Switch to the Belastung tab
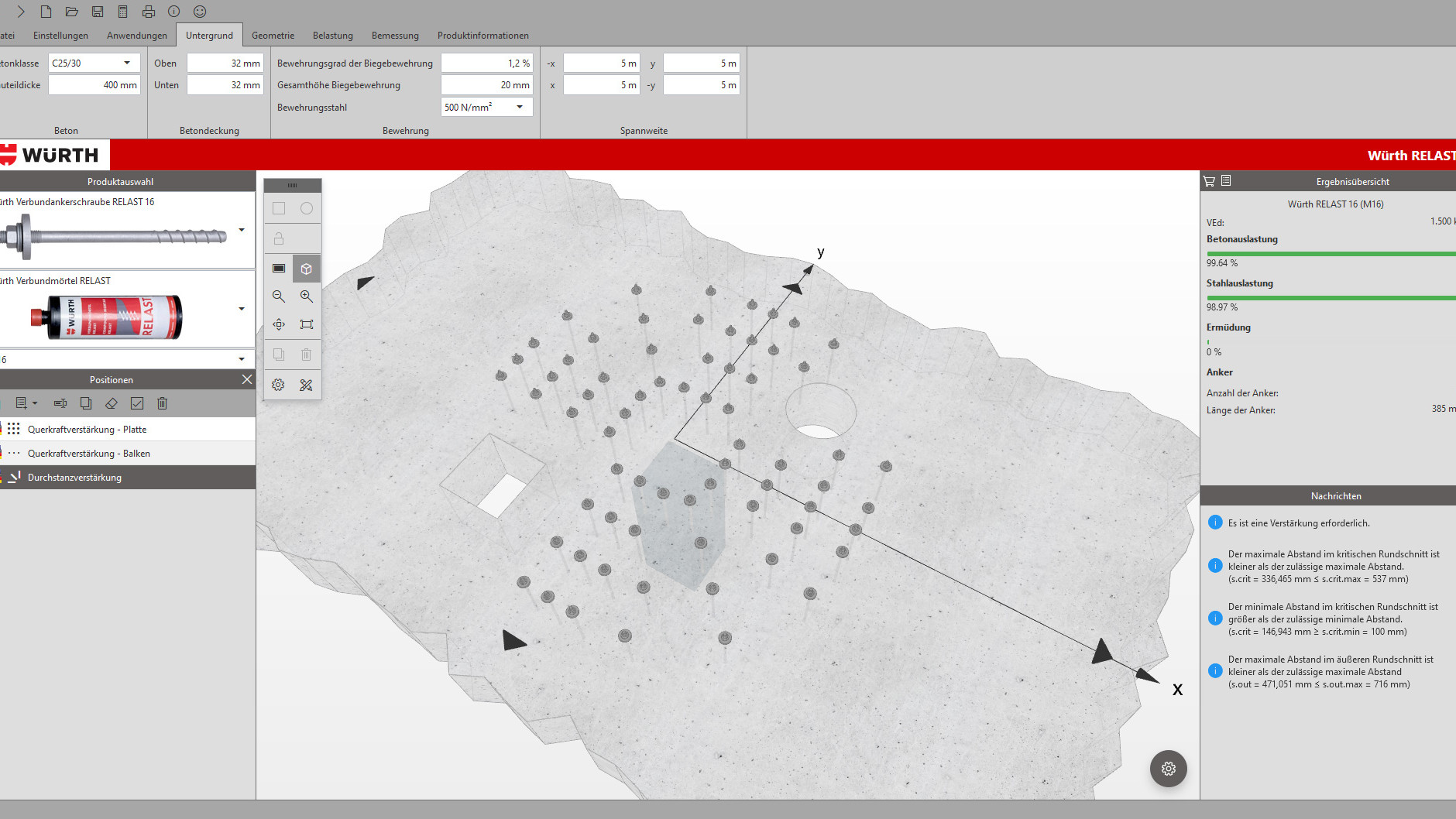The image size is (1456, 819). (x=333, y=36)
